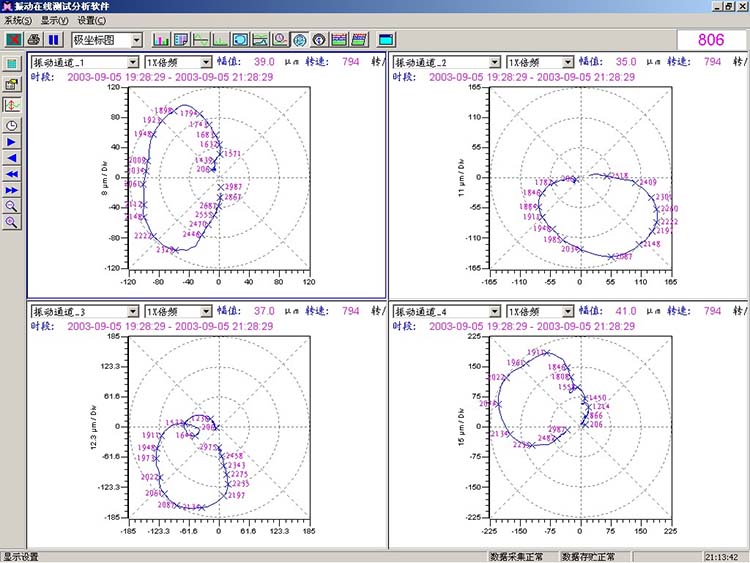The height and width of the screenshot is (563, 750).
Task: Click the blue play forward arrow
Action: 12,142
